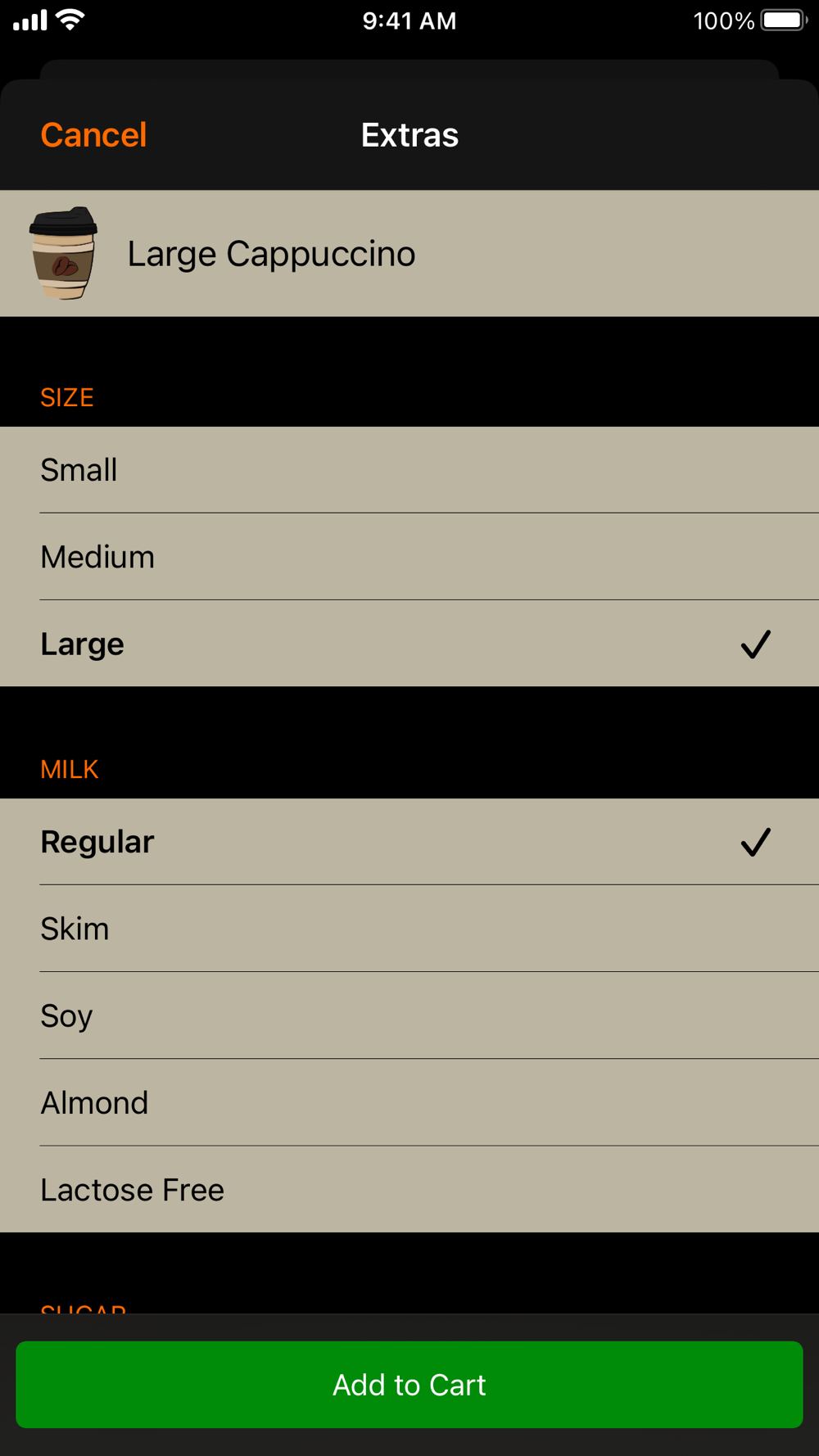Tap the cellular signal bars icon

coord(30,20)
